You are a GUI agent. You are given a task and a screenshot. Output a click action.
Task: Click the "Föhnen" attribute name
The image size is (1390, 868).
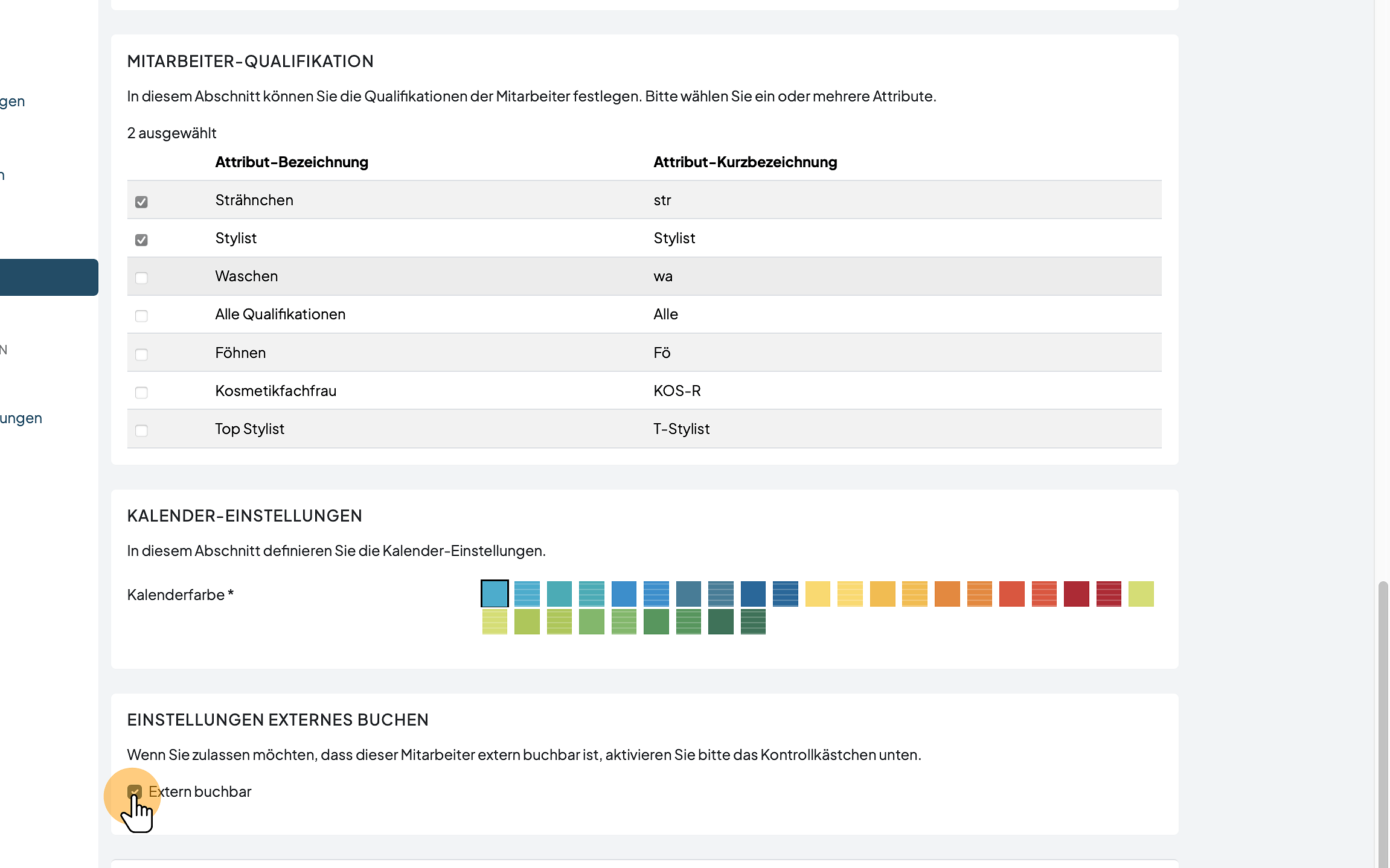click(x=240, y=353)
